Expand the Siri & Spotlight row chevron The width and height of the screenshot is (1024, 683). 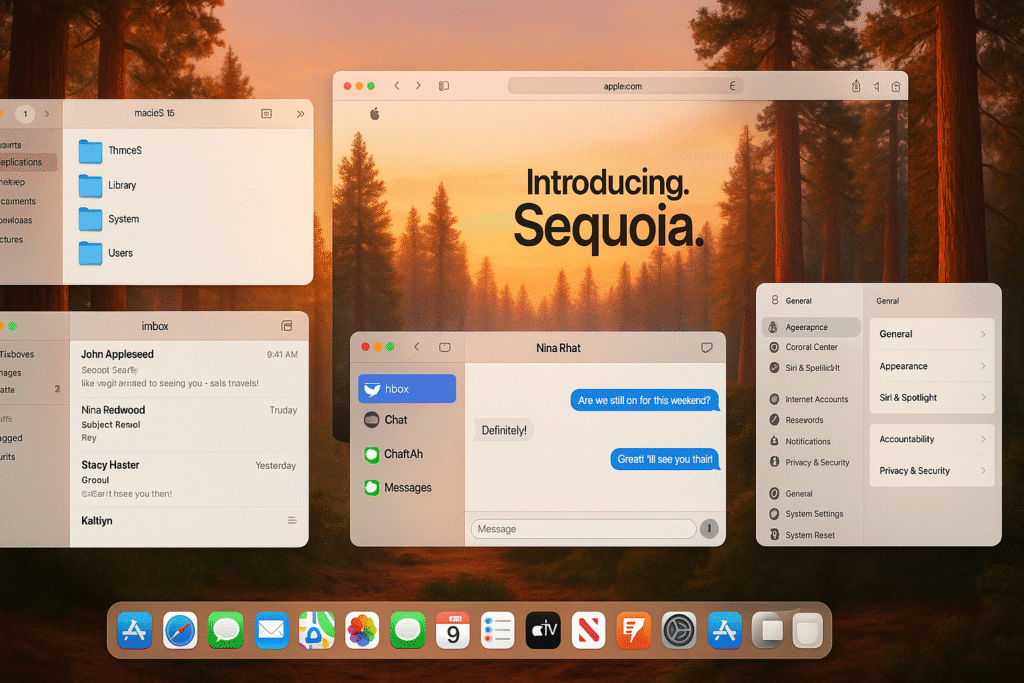983,398
